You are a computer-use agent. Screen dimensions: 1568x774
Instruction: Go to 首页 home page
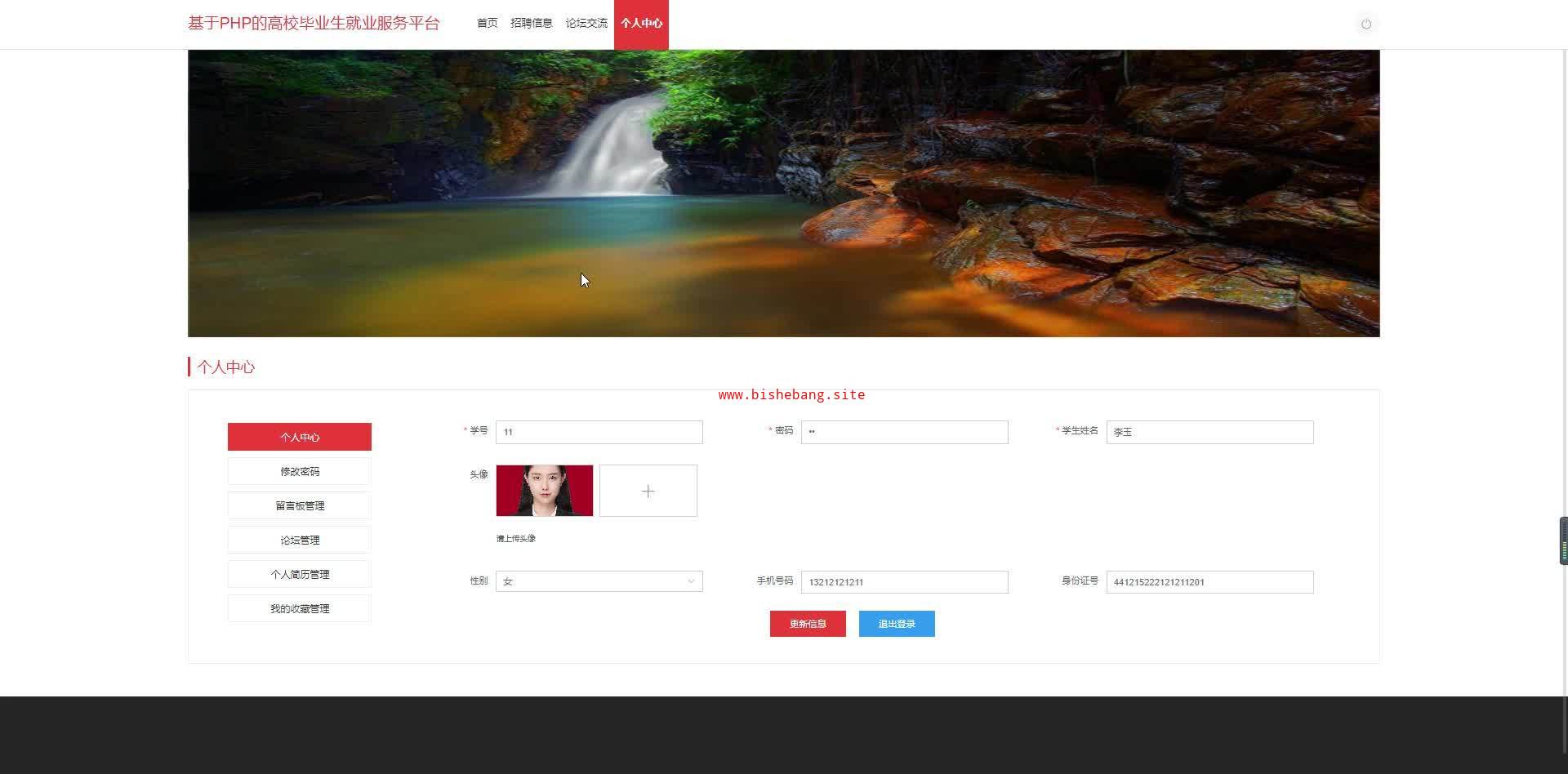pos(488,23)
